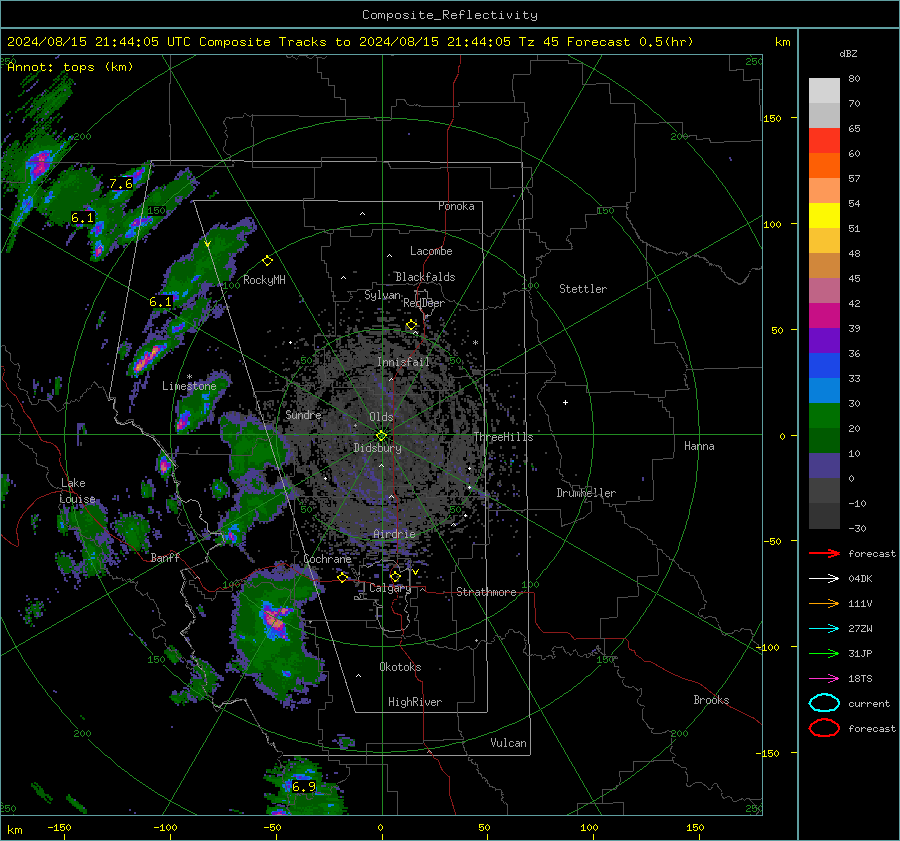Click the RedDeer city label

tap(424, 303)
